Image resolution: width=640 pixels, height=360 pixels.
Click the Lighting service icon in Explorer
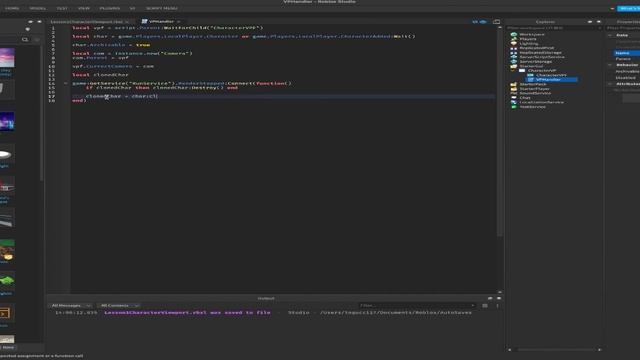coord(514,43)
